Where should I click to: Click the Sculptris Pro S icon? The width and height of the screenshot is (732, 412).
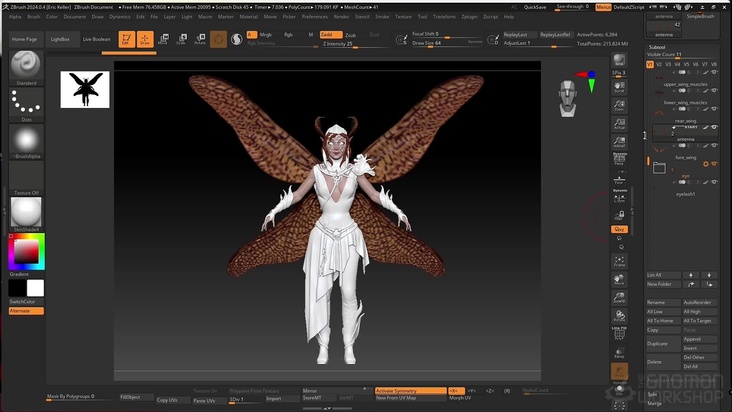click(x=237, y=39)
